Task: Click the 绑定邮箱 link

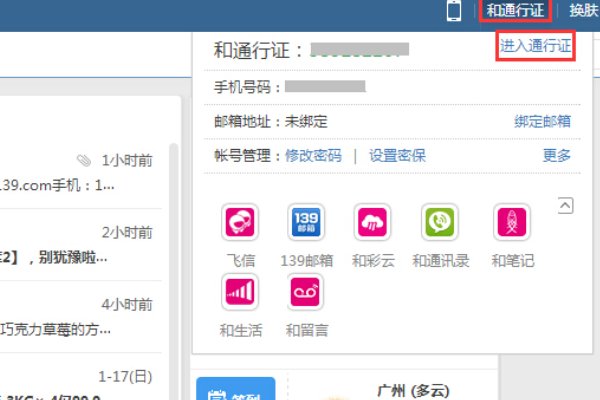Action: tap(543, 121)
